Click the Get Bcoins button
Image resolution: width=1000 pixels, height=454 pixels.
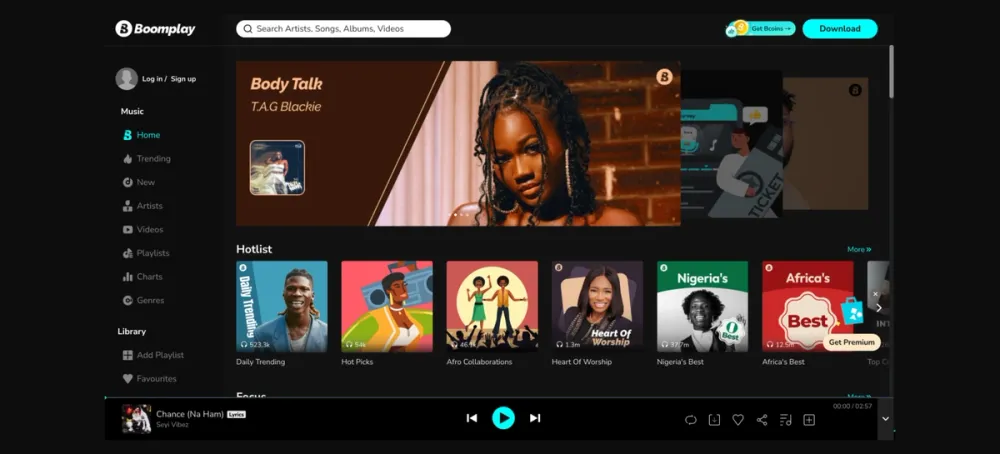[761, 29]
